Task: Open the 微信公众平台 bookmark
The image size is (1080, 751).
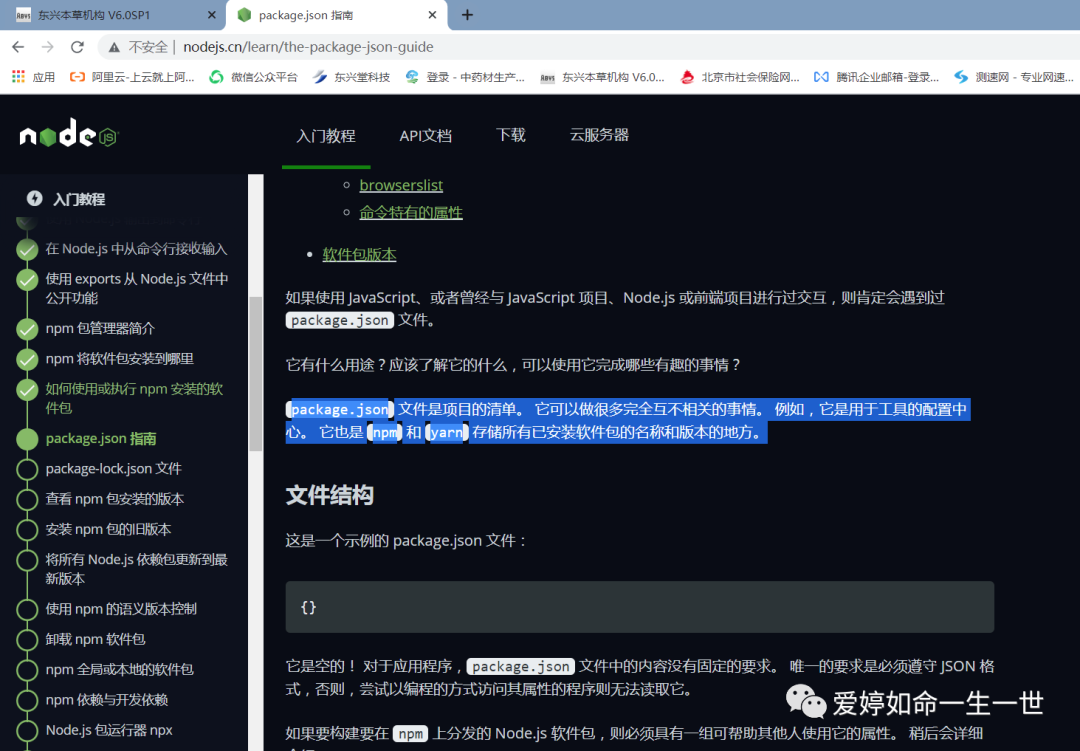Action: point(253,77)
